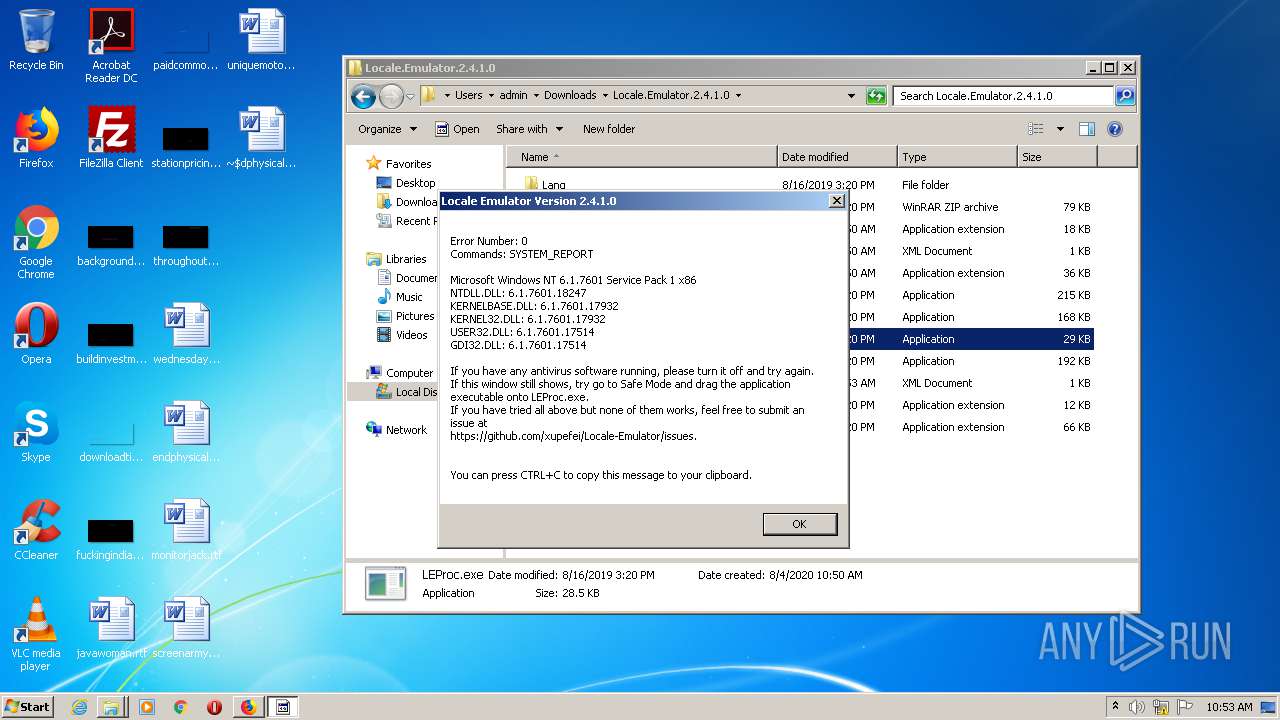1280x720 pixels.
Task: Focus the Search Locale.Emulator.2.4.1.0 field
Action: [1003, 96]
